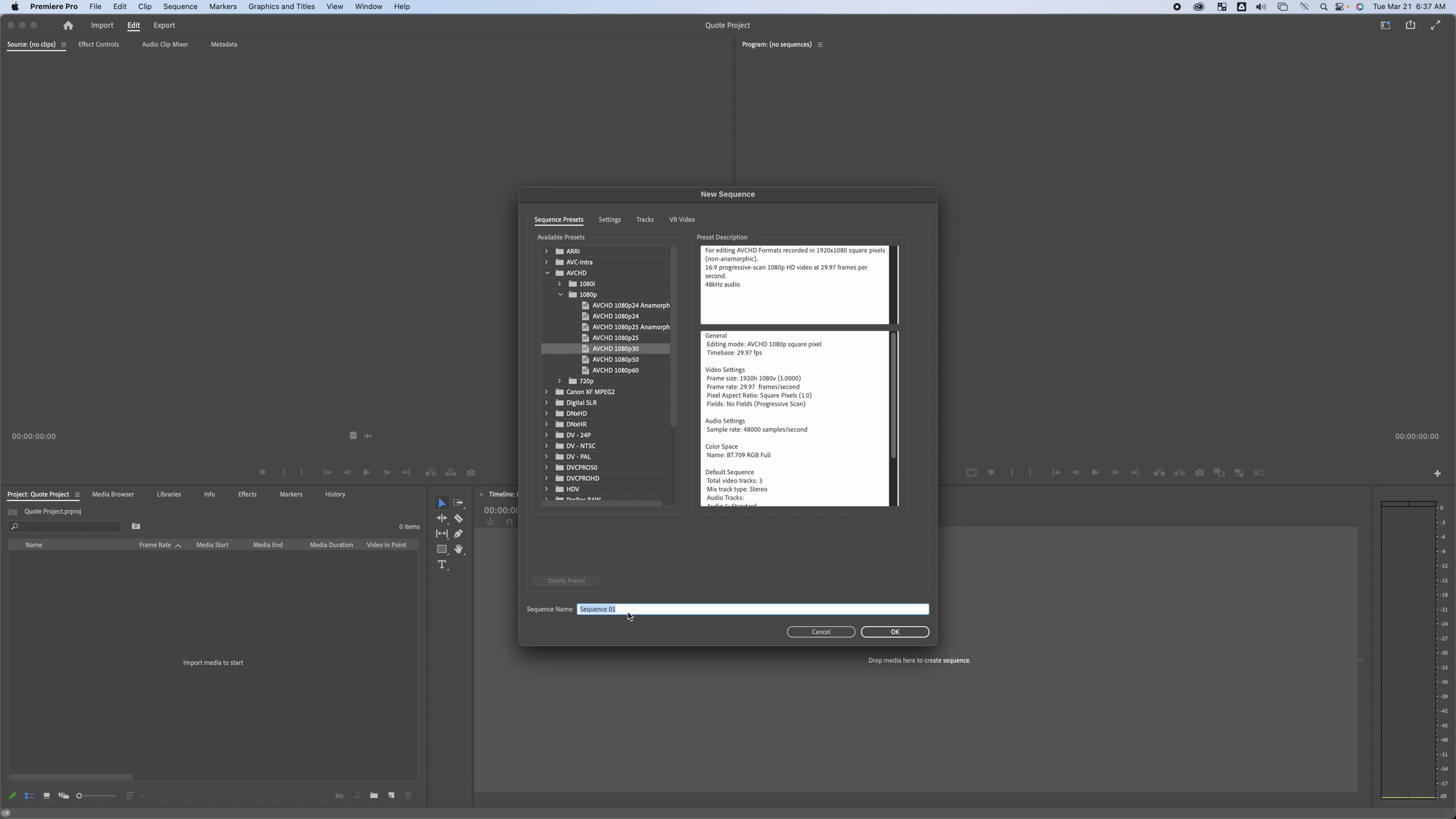Viewport: 1456px width, 819px height.
Task: Open the VR Video tab
Action: (x=681, y=220)
